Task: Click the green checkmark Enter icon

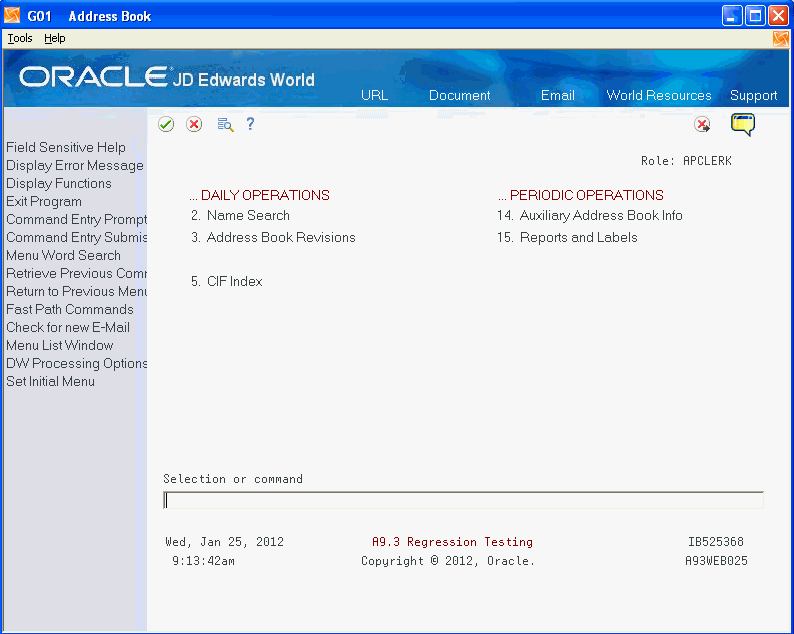Action: tap(166, 124)
